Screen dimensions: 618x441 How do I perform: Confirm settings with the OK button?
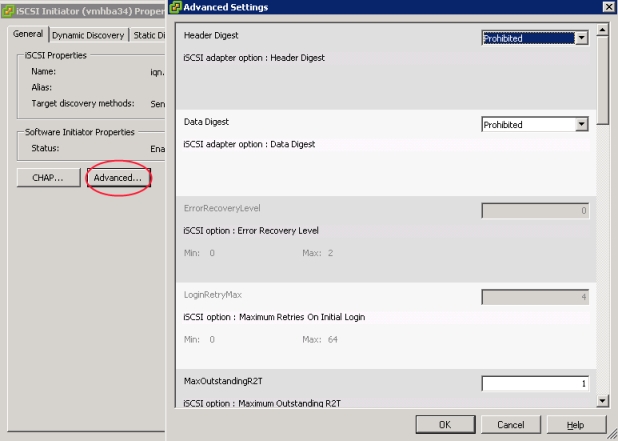[446, 424]
